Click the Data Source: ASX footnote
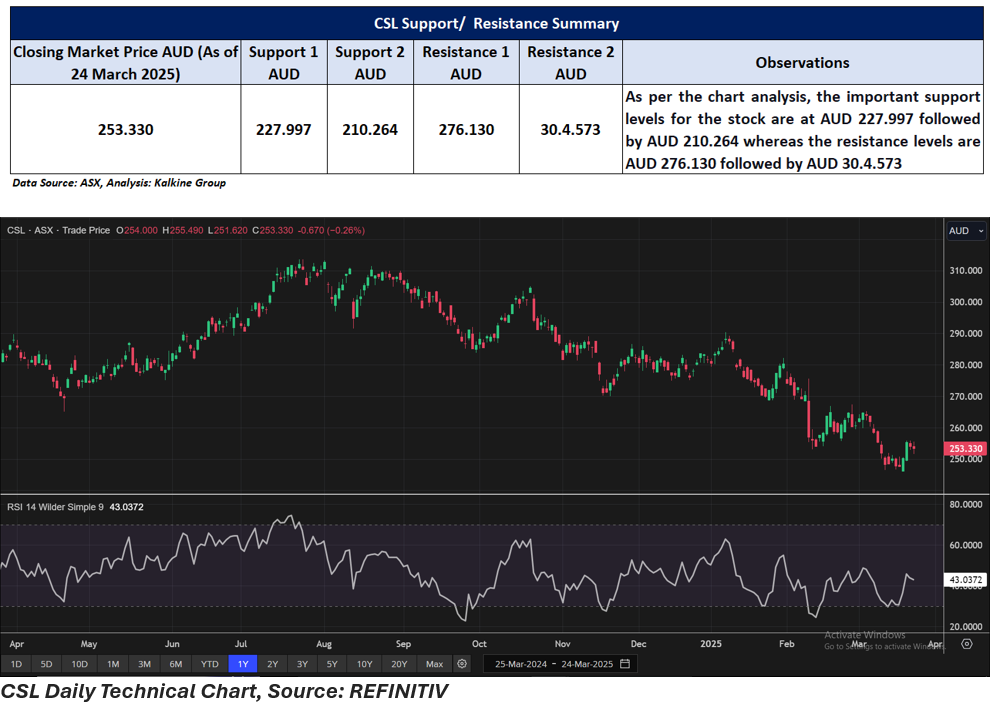The image size is (995, 706). click(119, 183)
